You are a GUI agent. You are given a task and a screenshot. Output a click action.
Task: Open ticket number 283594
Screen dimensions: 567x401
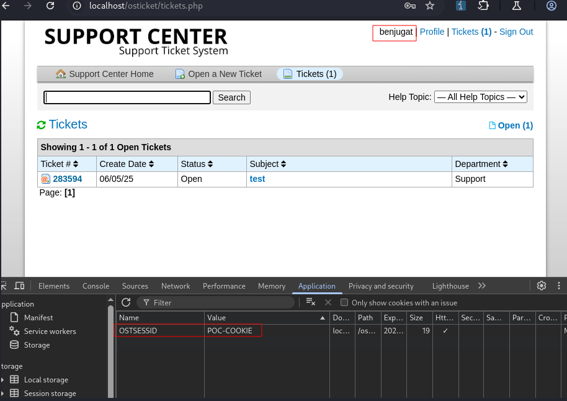(x=67, y=179)
